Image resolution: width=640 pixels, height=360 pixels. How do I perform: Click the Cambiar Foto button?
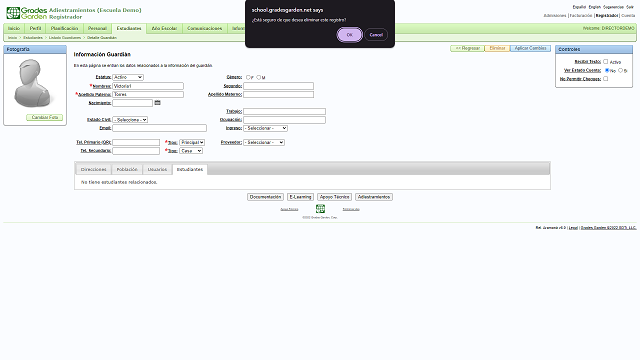click(44, 117)
